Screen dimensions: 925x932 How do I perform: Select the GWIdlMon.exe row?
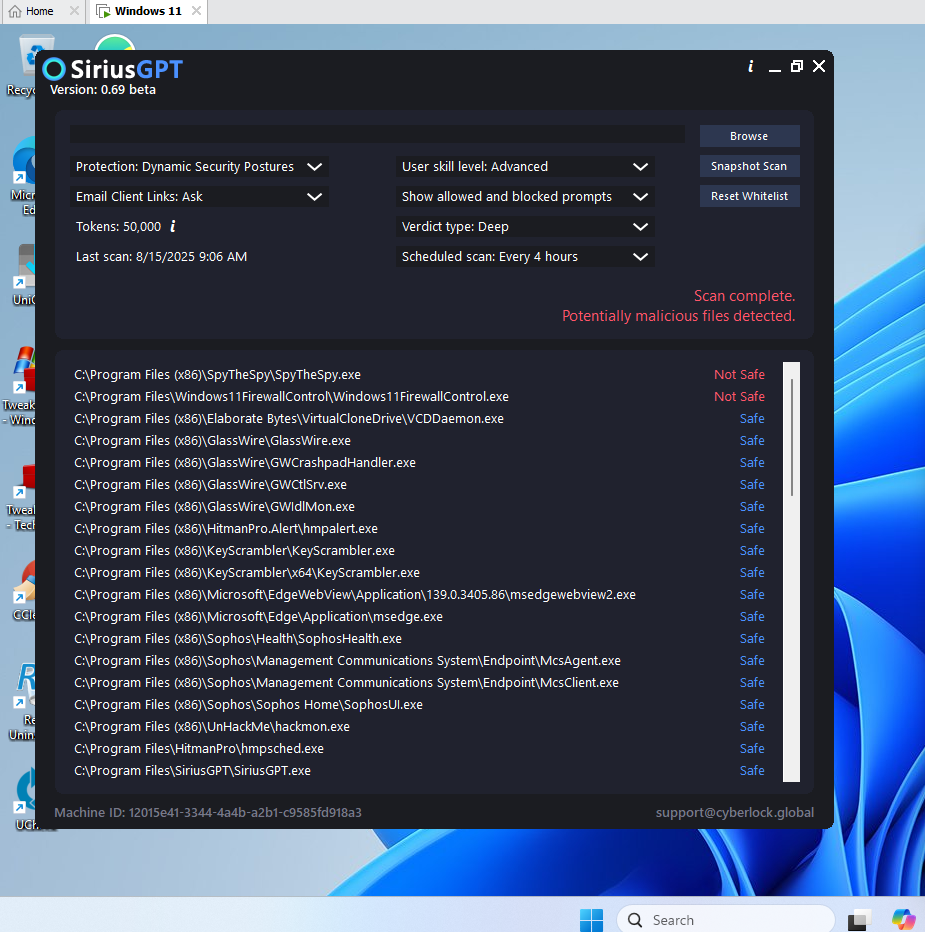[419, 506]
